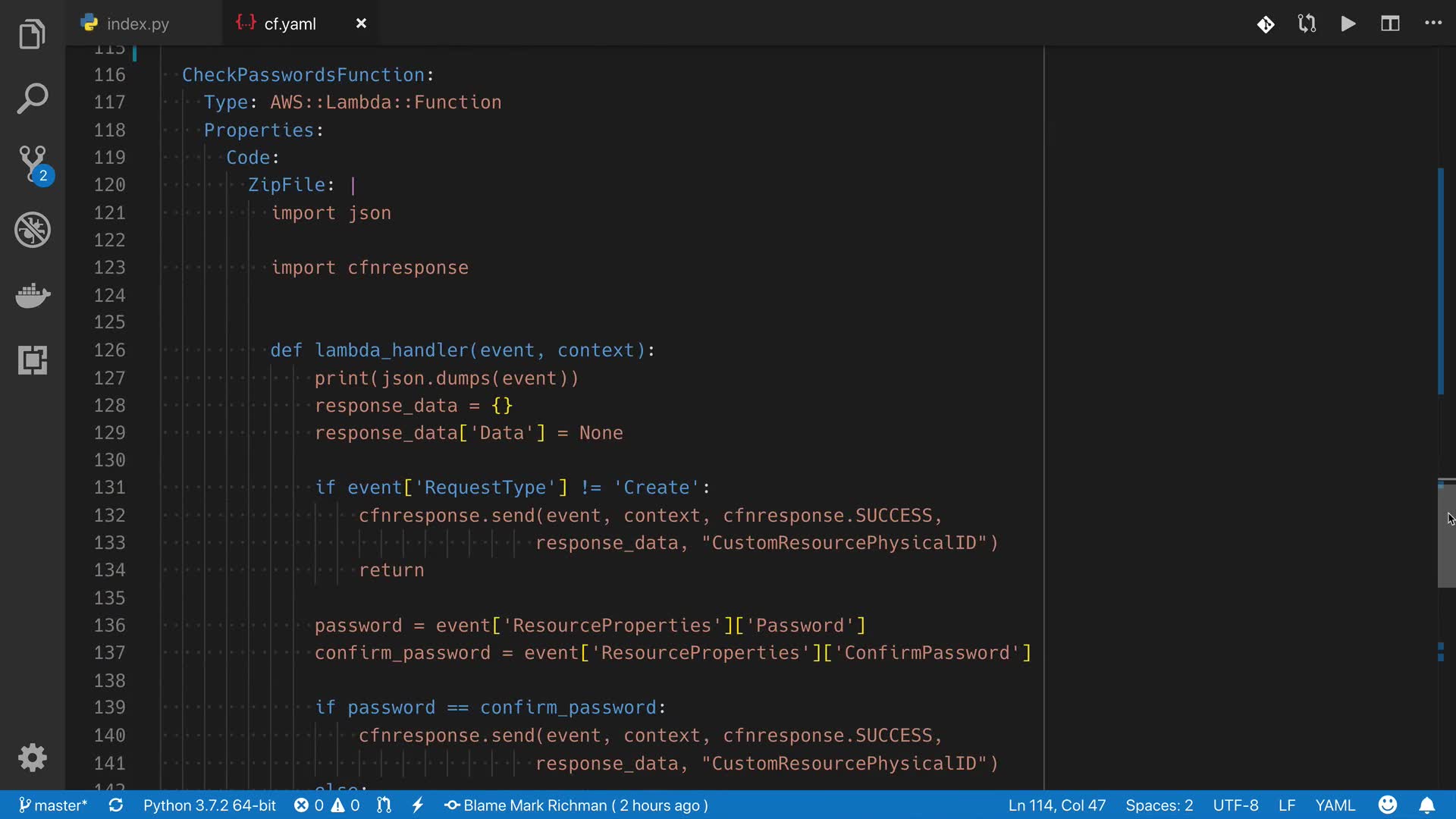Screen dimensions: 1456x819
Task: Select the master branch in the status bar
Action: point(52,805)
